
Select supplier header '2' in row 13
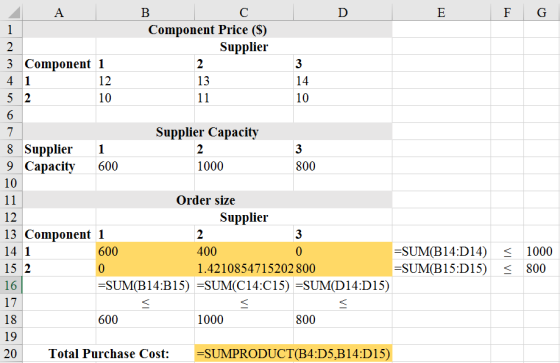click(244, 234)
